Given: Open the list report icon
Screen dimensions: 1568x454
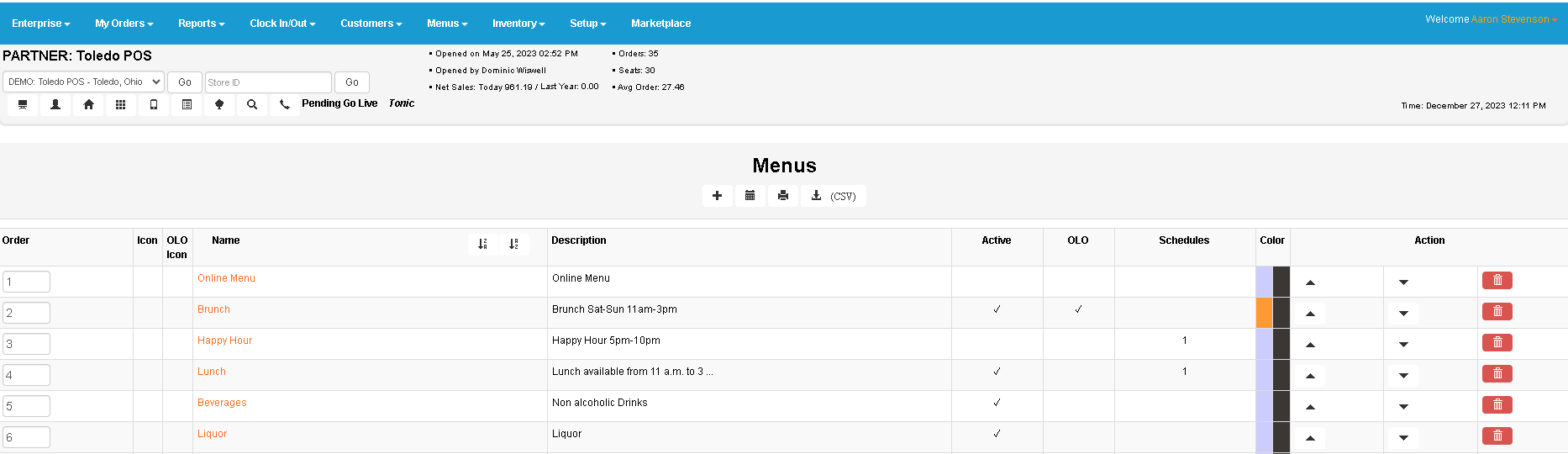Looking at the screenshot, I should click(187, 105).
